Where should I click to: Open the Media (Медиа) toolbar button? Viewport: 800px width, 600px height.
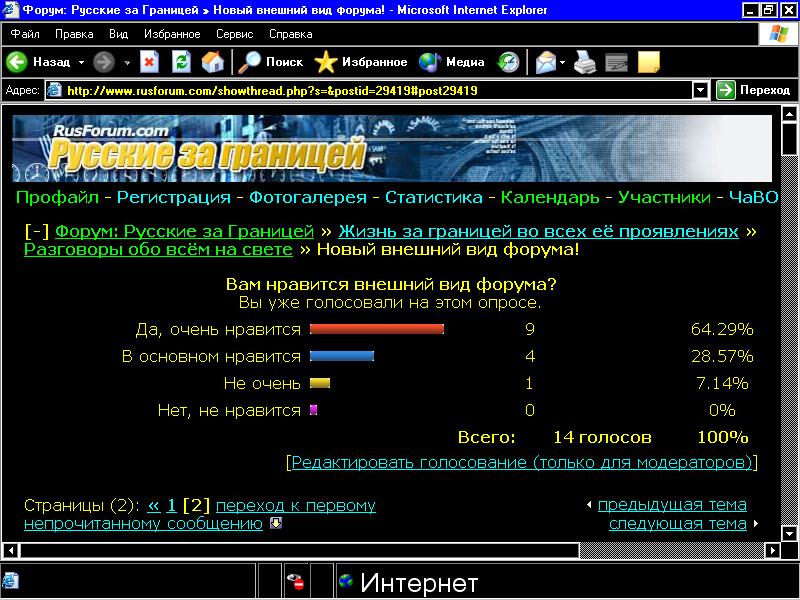point(452,62)
